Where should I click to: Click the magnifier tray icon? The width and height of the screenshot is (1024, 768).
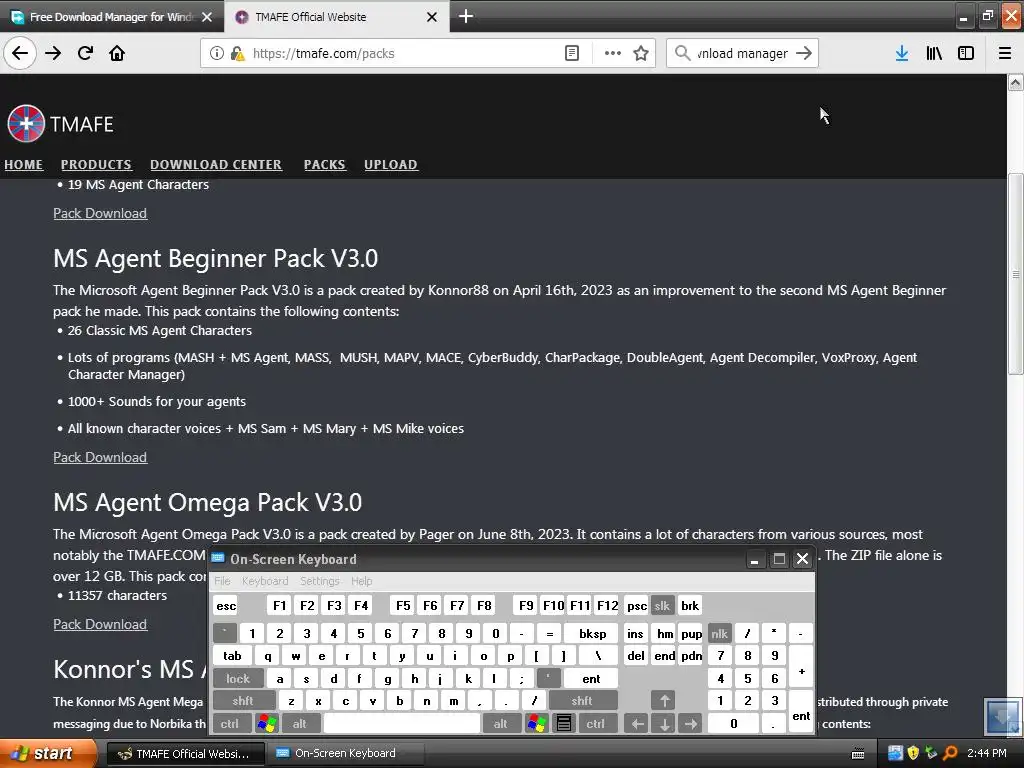click(950, 753)
